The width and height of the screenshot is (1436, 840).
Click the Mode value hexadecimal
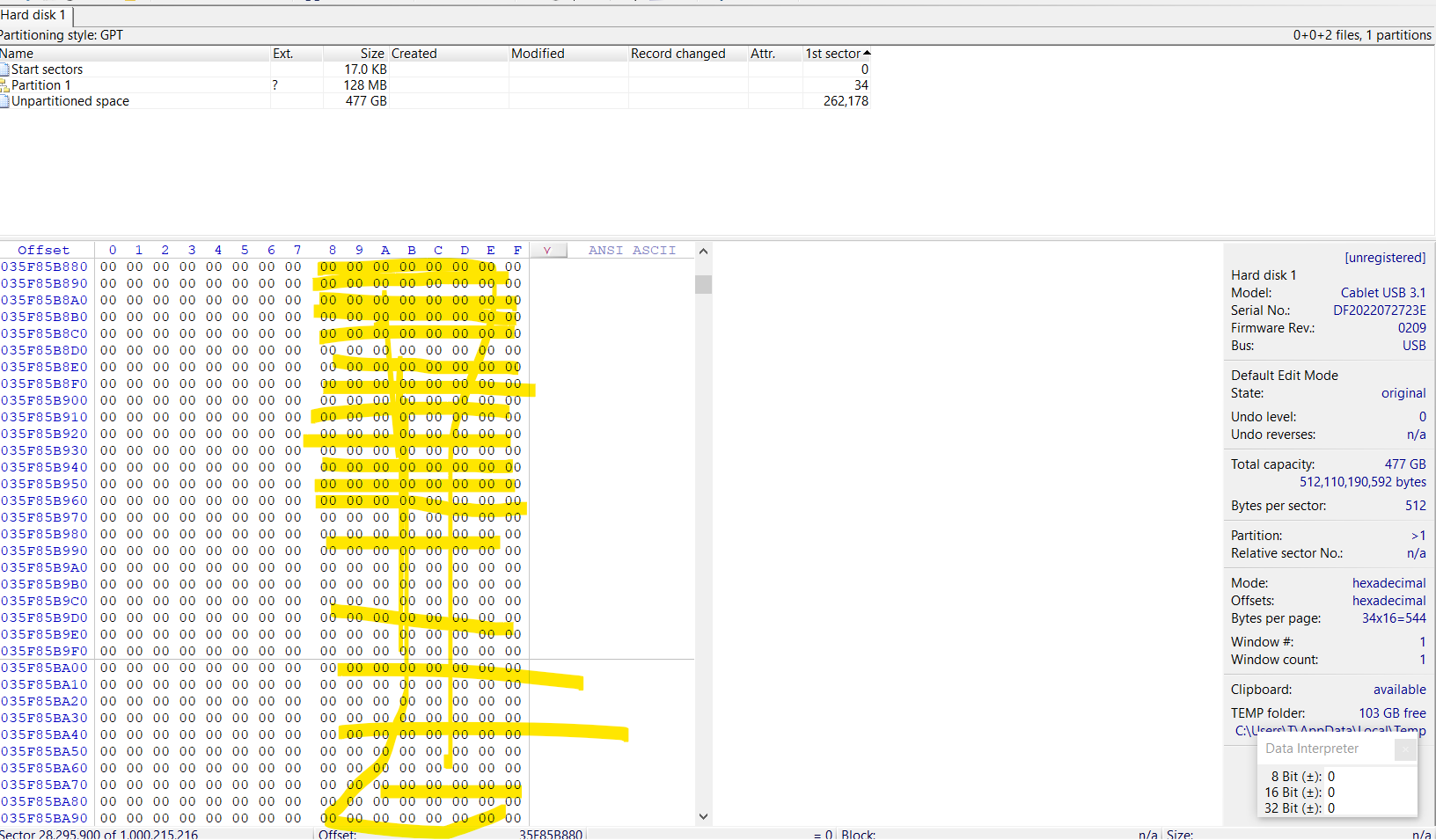[x=1389, y=583]
